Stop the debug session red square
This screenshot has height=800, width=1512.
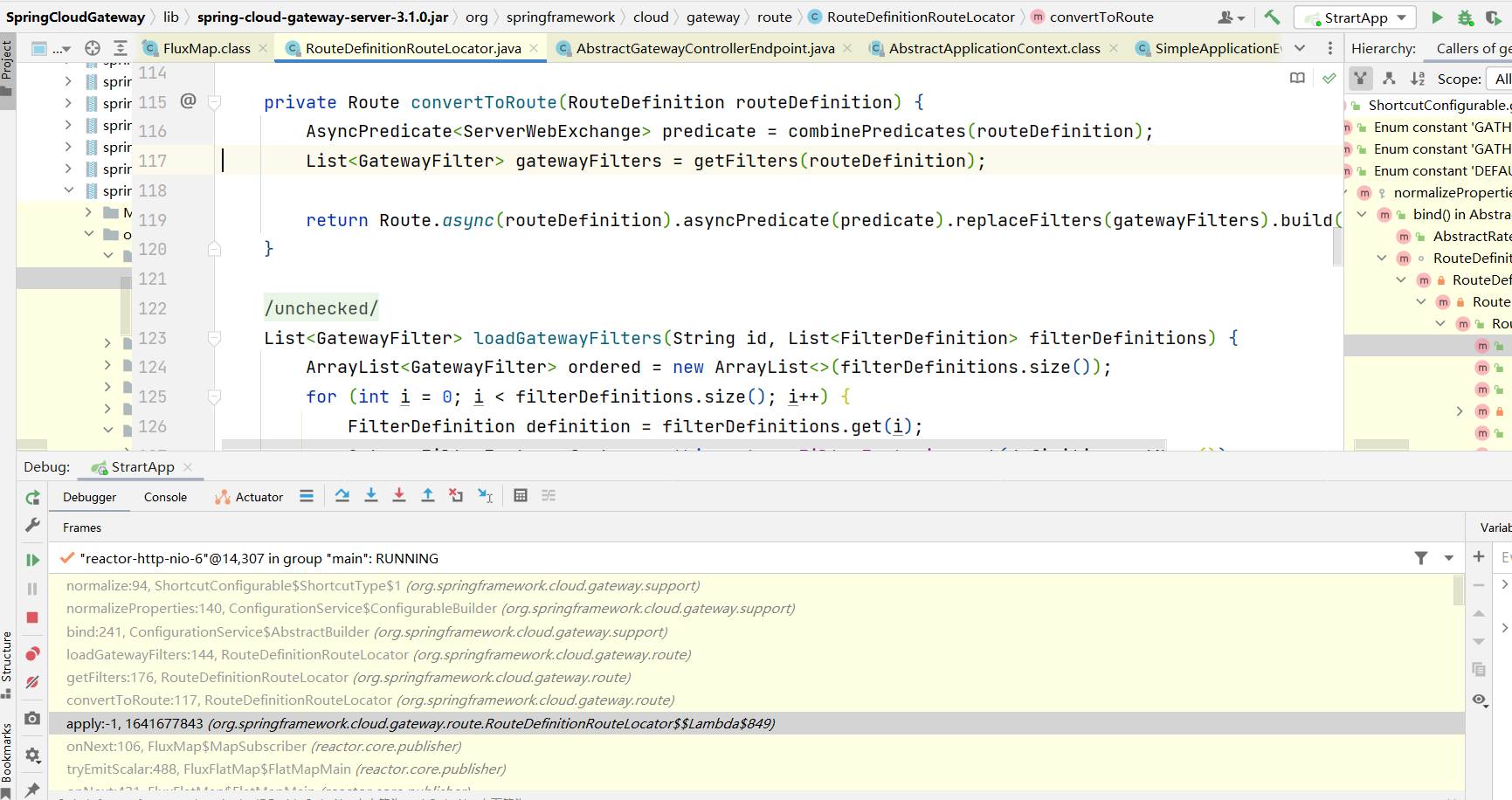tap(32, 617)
